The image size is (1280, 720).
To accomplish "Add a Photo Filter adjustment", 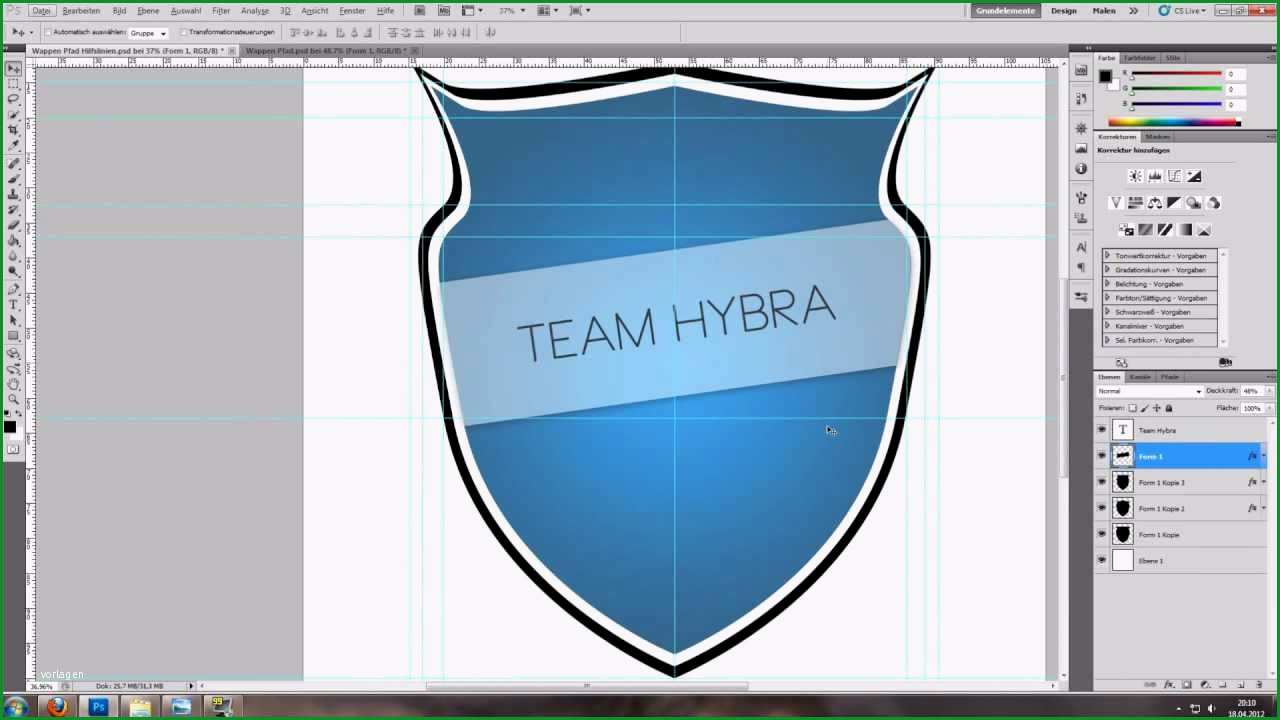I will pos(1193,203).
